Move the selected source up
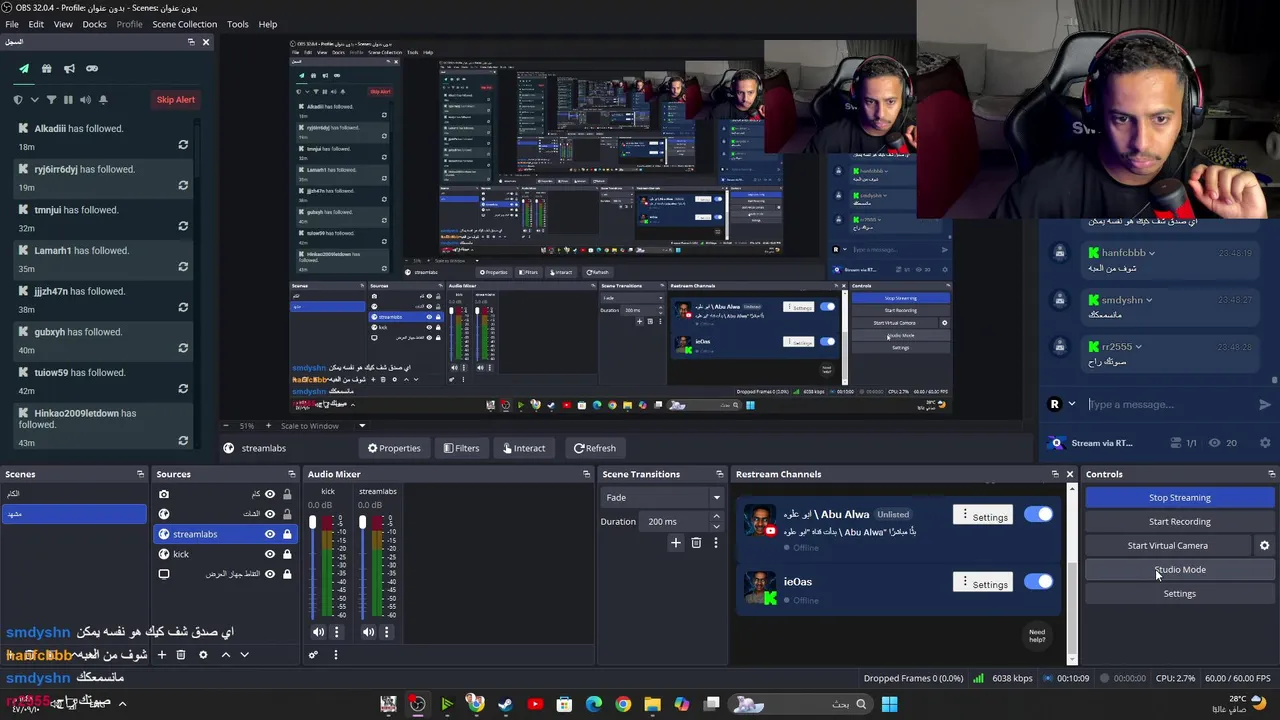1280x720 pixels. [x=225, y=655]
